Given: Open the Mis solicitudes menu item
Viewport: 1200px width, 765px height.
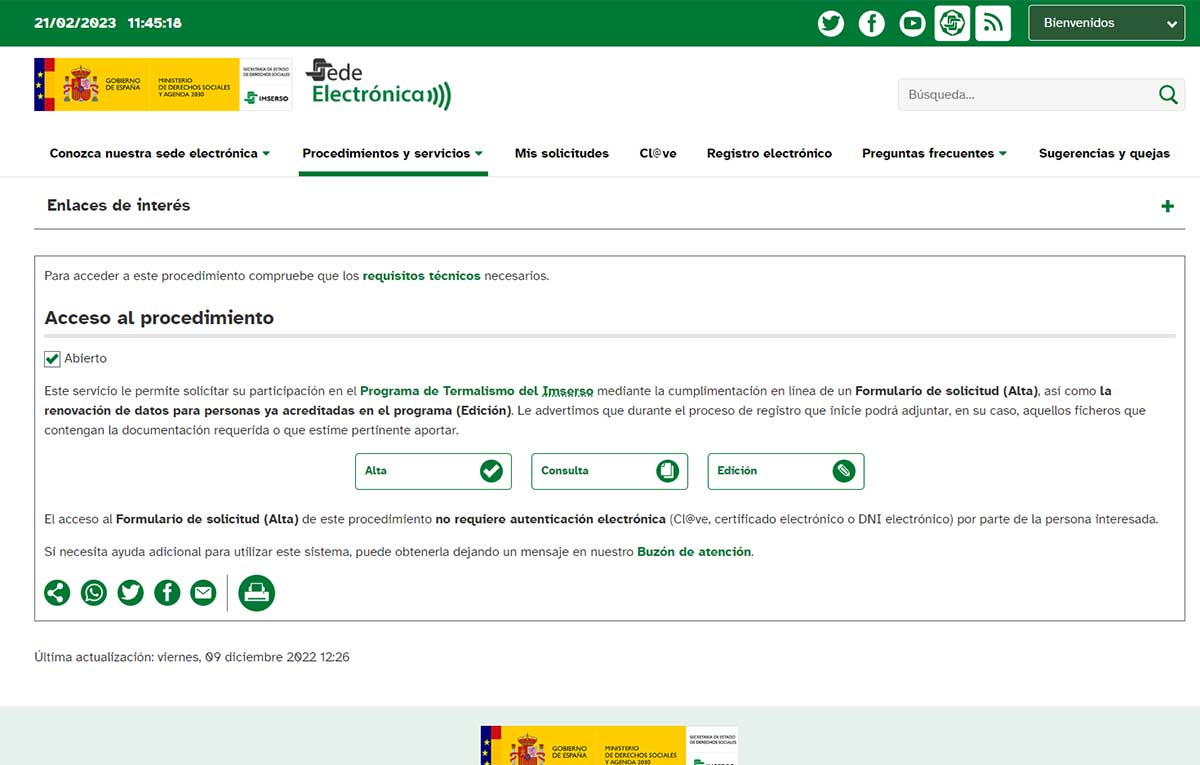Looking at the screenshot, I should click(x=561, y=153).
